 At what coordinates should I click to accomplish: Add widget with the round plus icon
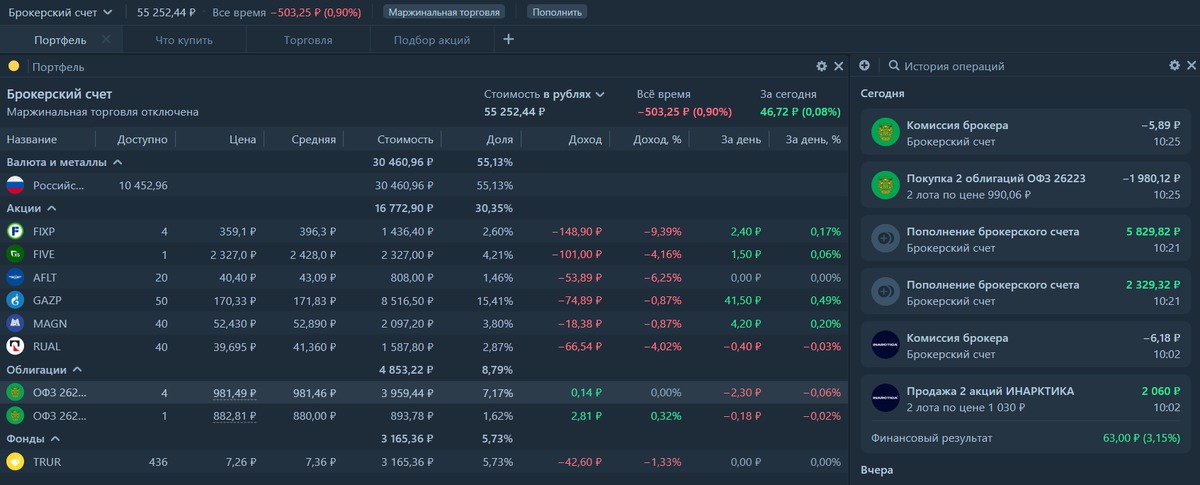coord(865,66)
